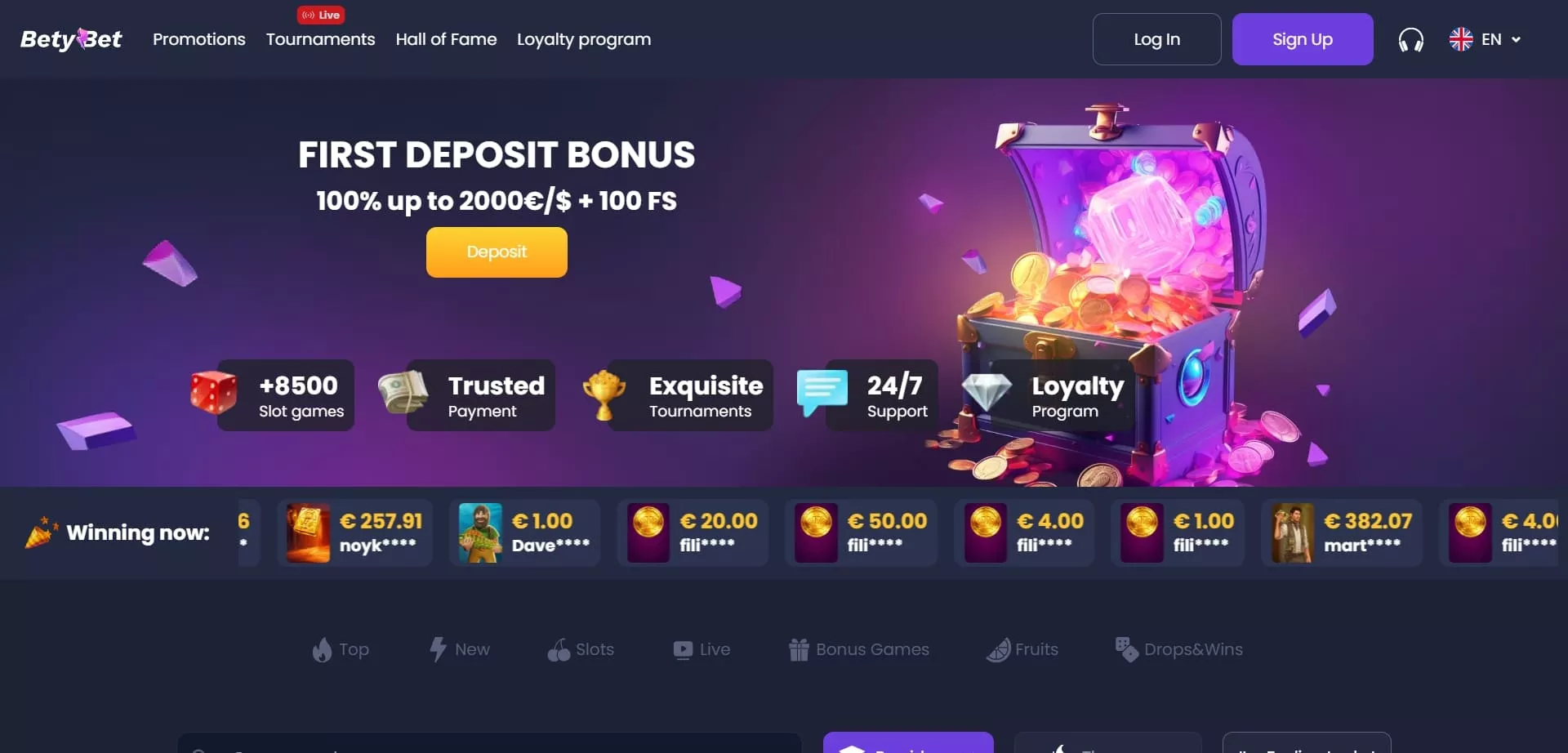This screenshot has width=1568, height=753.
Task: Open Tournaments with Live badge
Action: point(321,39)
